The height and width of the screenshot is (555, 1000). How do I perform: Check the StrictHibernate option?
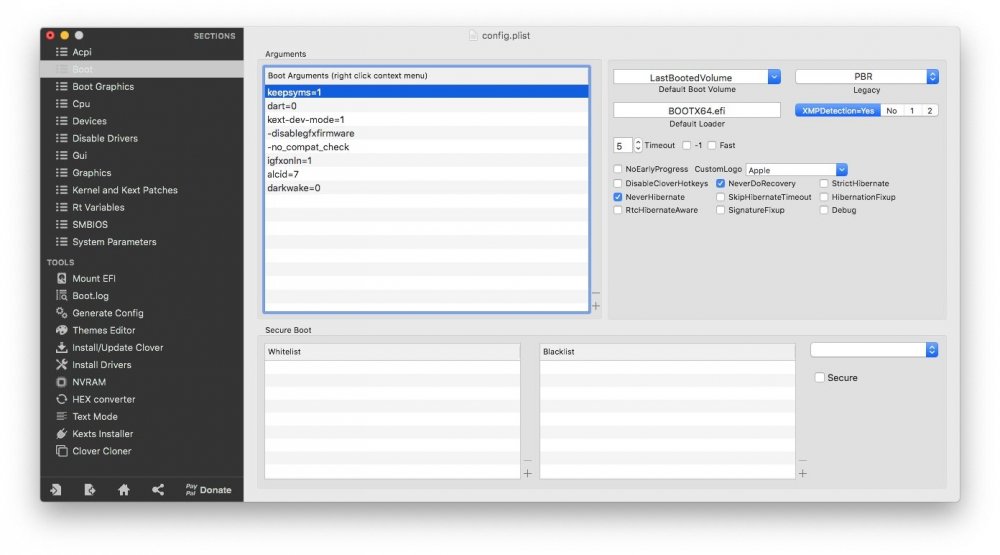(823, 183)
